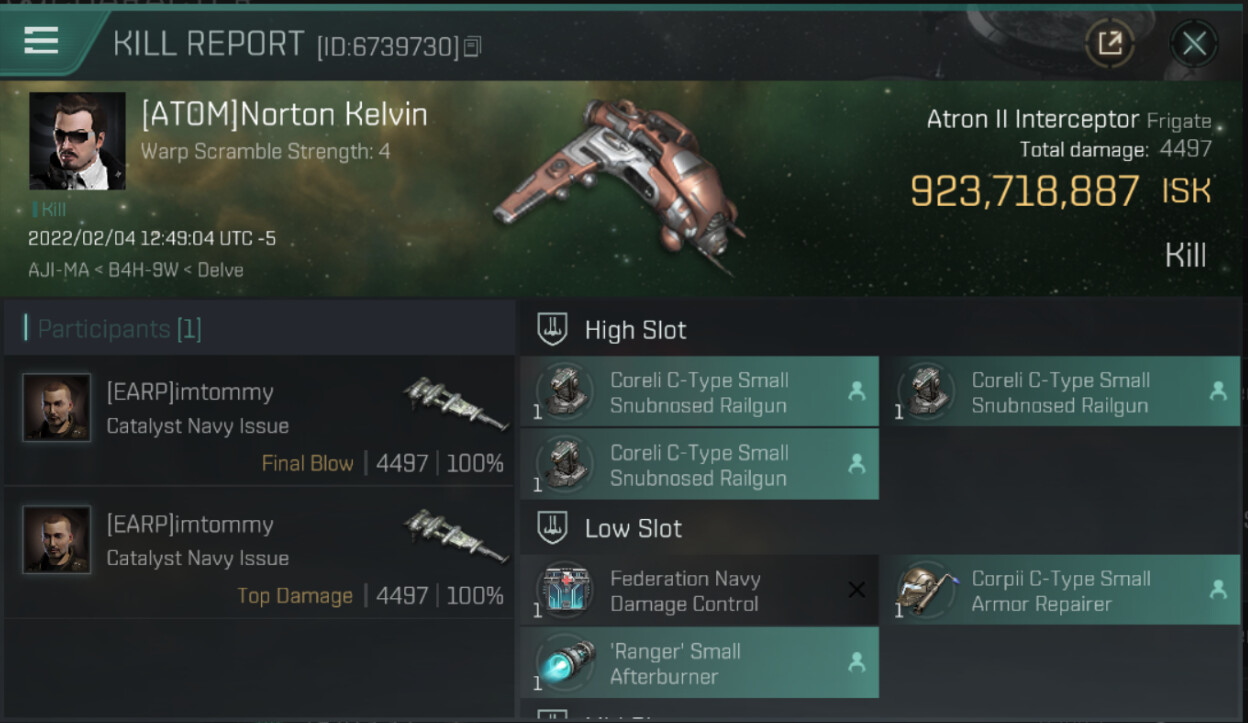Screen dimensions: 1248x723
Task: Select the Corpii C-Type Small Armor Repairer icon
Action: click(x=925, y=591)
